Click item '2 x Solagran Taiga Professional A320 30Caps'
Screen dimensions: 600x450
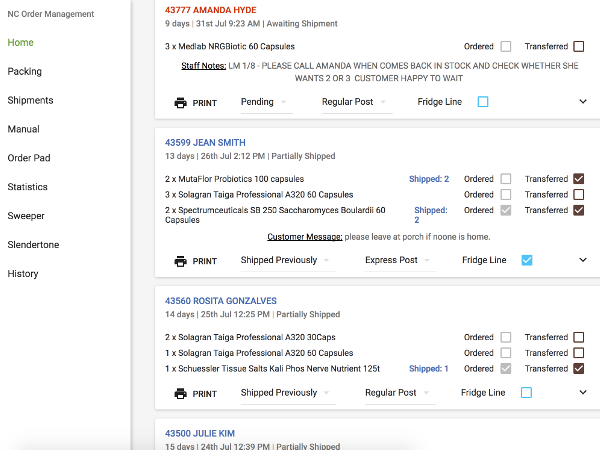pyautogui.click(x=250, y=337)
